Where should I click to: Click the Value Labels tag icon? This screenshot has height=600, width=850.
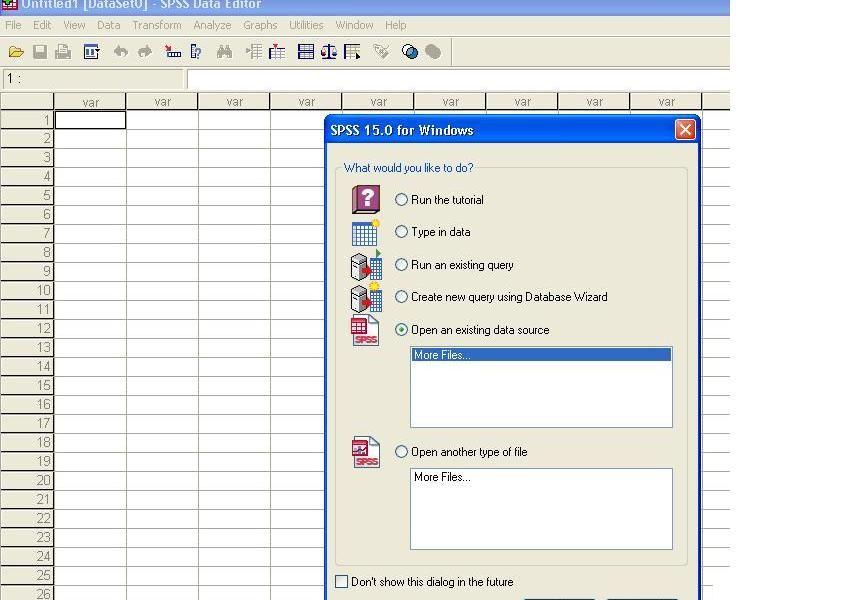381,52
